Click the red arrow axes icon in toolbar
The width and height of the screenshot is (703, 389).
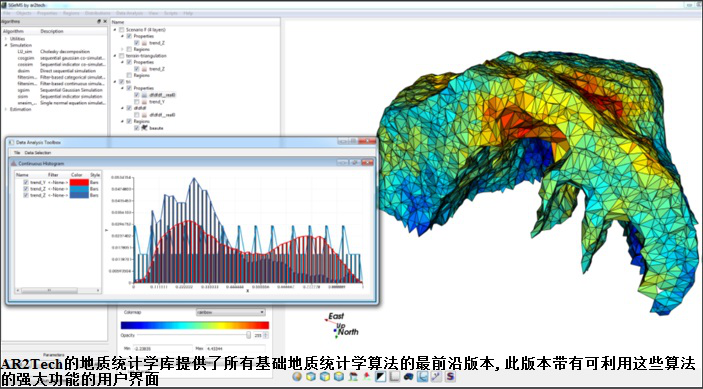pyautogui.click(x=367, y=376)
